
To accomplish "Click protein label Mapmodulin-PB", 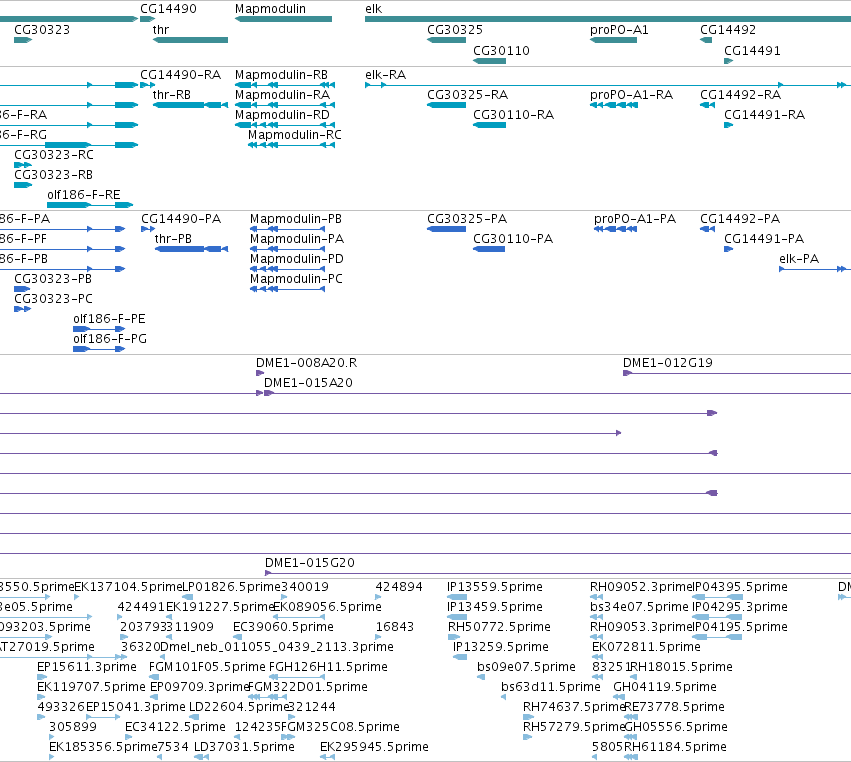I will [296, 219].
